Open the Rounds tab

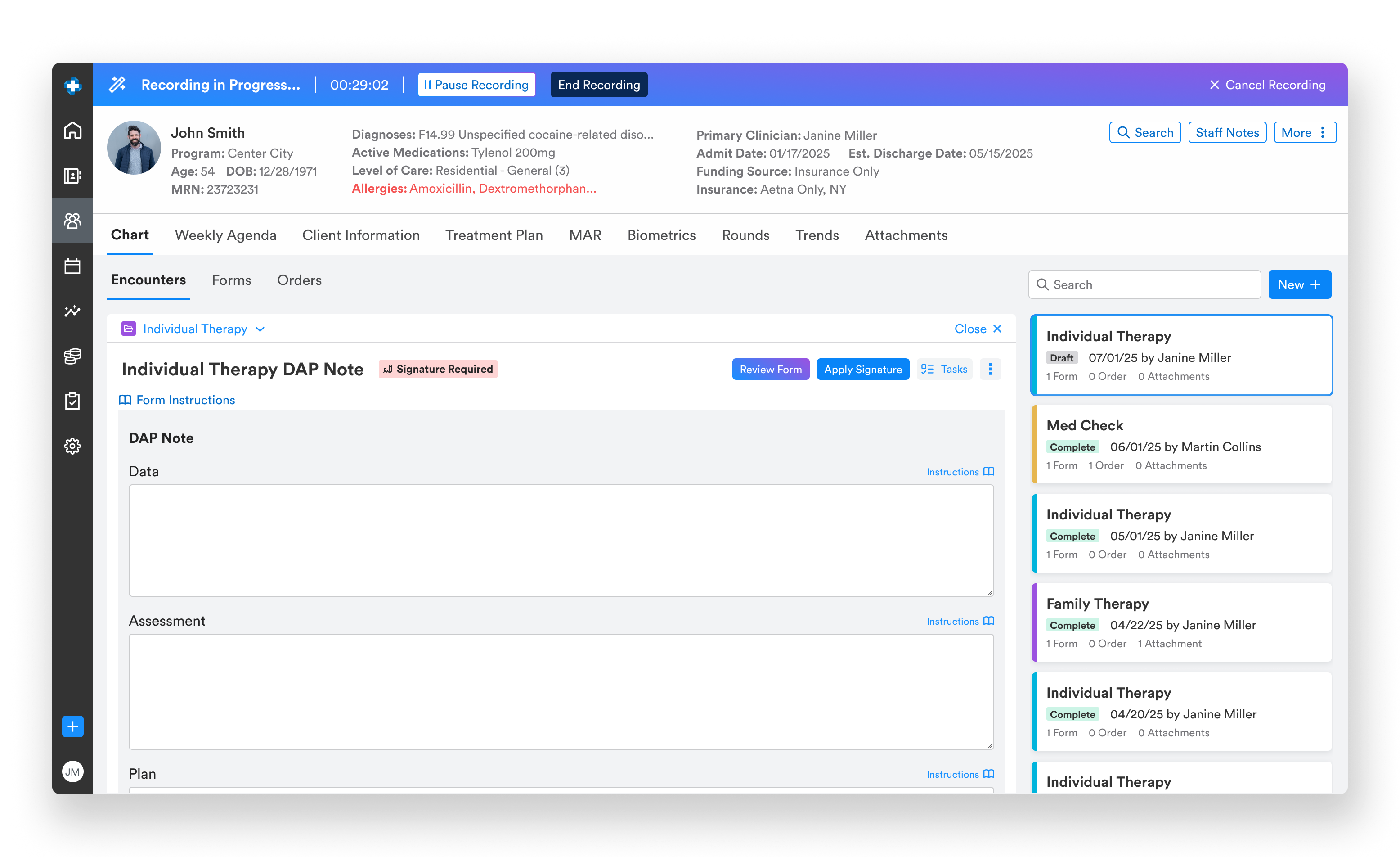(x=745, y=235)
